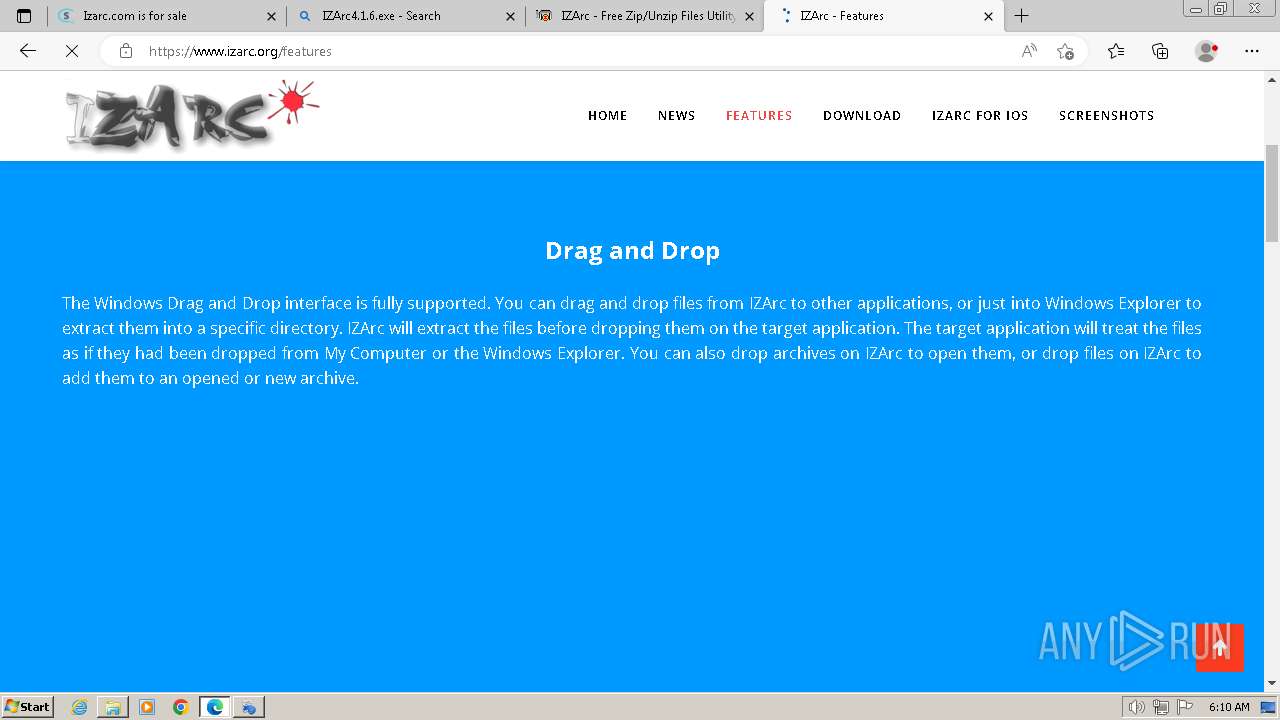The height and width of the screenshot is (720, 1280).
Task: Open the Collections icon
Action: click(1160, 51)
